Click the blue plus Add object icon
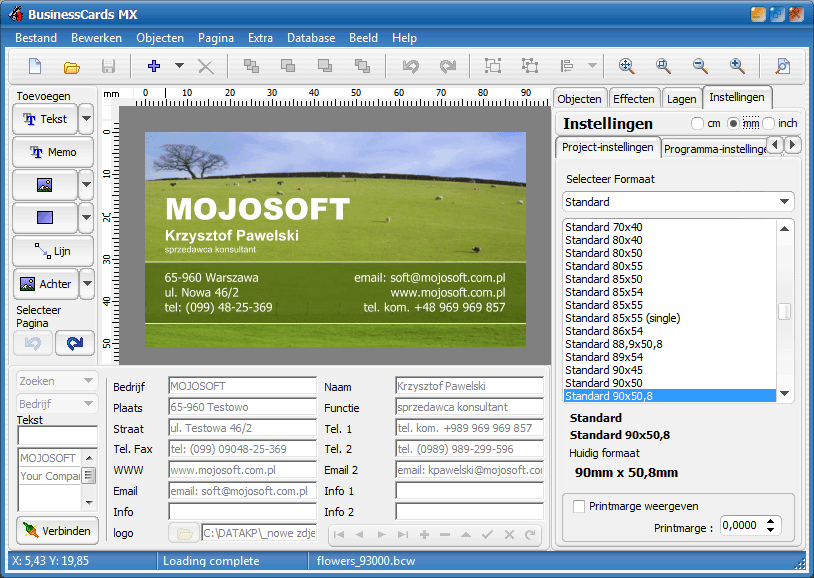This screenshot has width=814, height=578. pos(154,66)
